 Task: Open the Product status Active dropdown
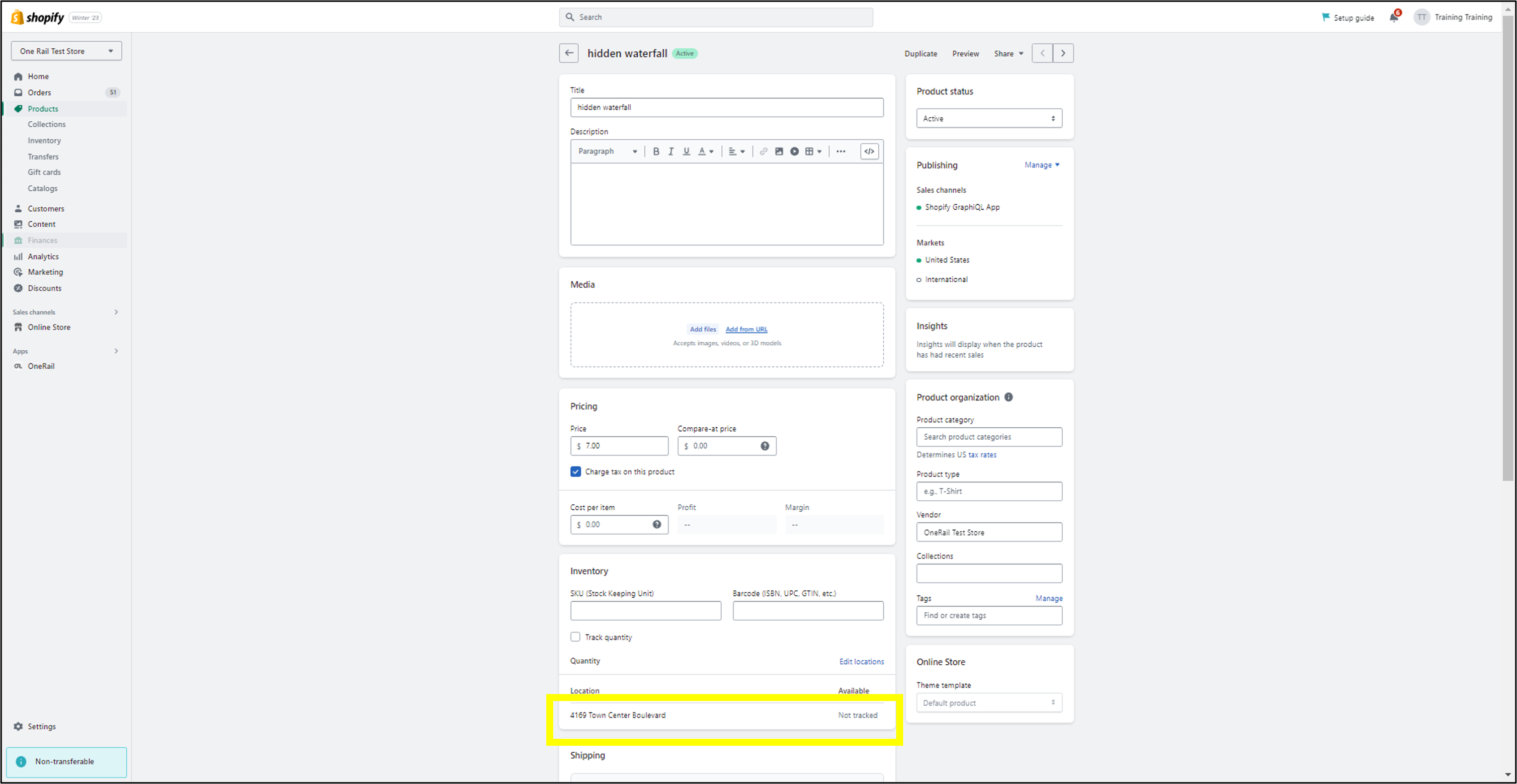coord(989,118)
